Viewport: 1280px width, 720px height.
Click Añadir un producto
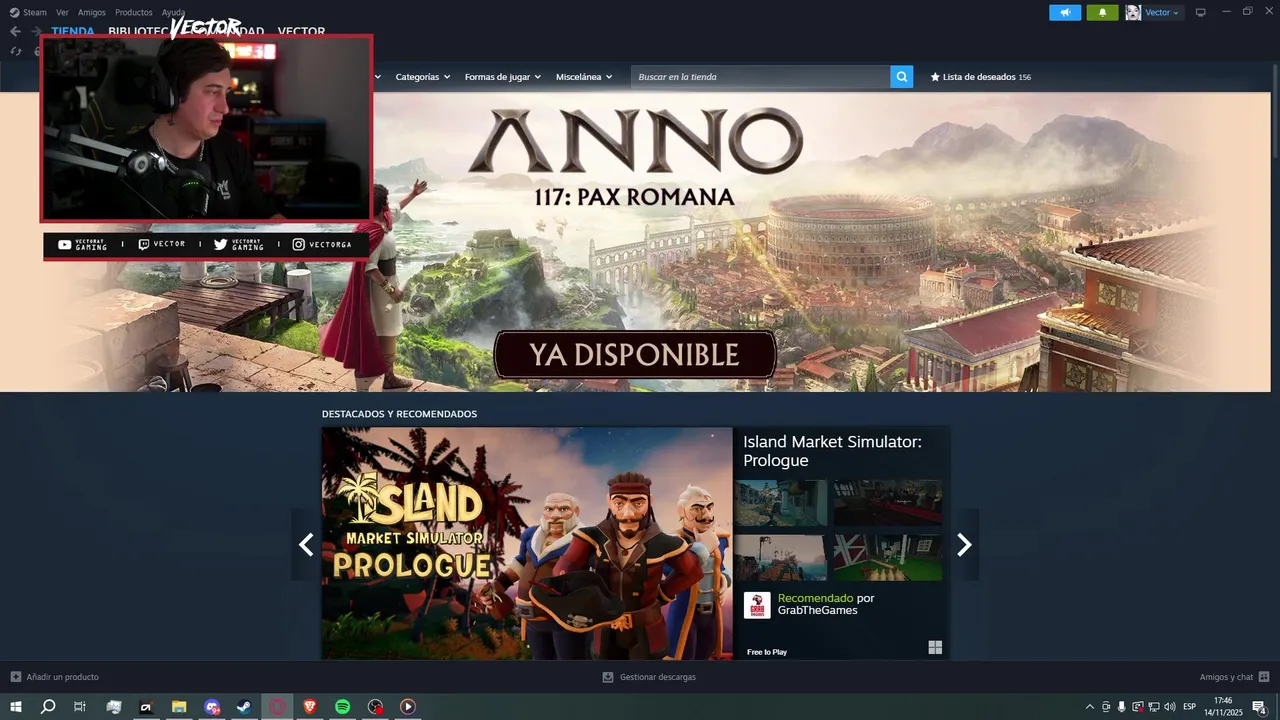[x=55, y=677]
